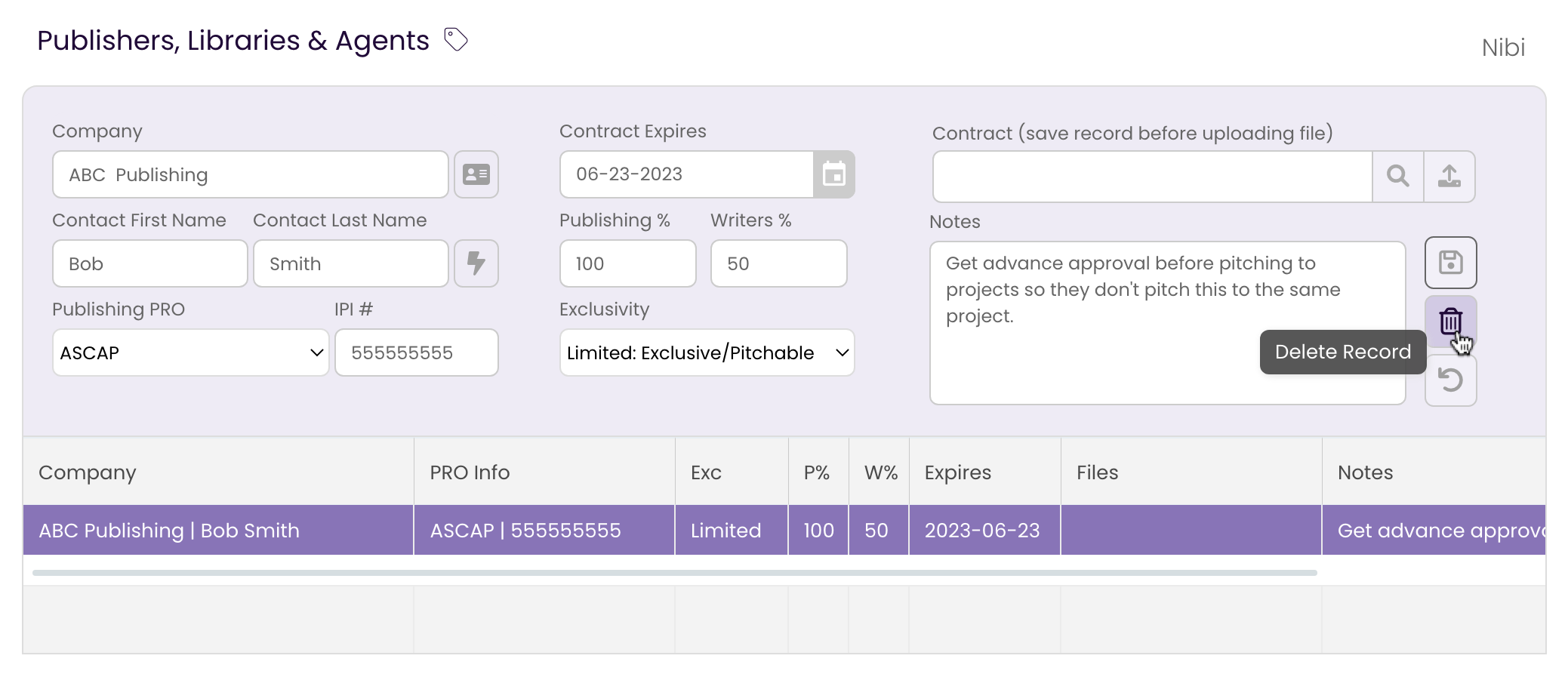Click the Exc column header
This screenshot has height=674, width=1568.
[x=732, y=472]
